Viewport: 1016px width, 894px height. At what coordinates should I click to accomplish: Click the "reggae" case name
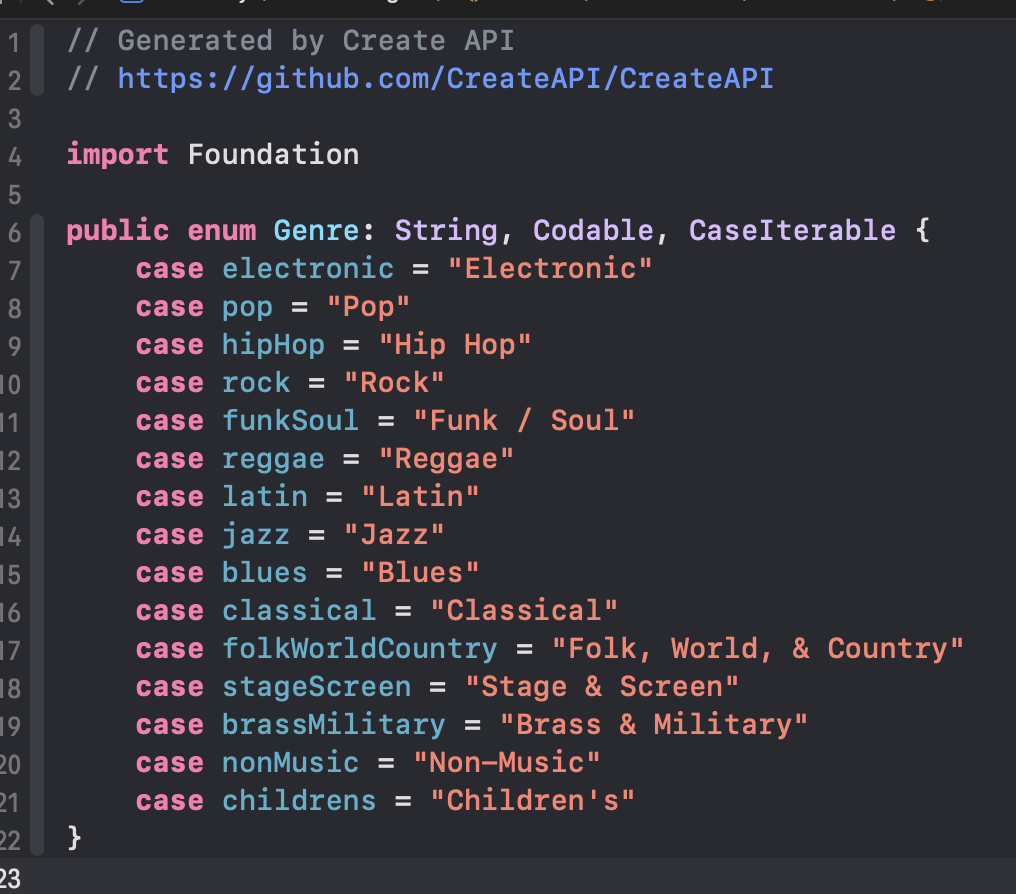(x=273, y=461)
